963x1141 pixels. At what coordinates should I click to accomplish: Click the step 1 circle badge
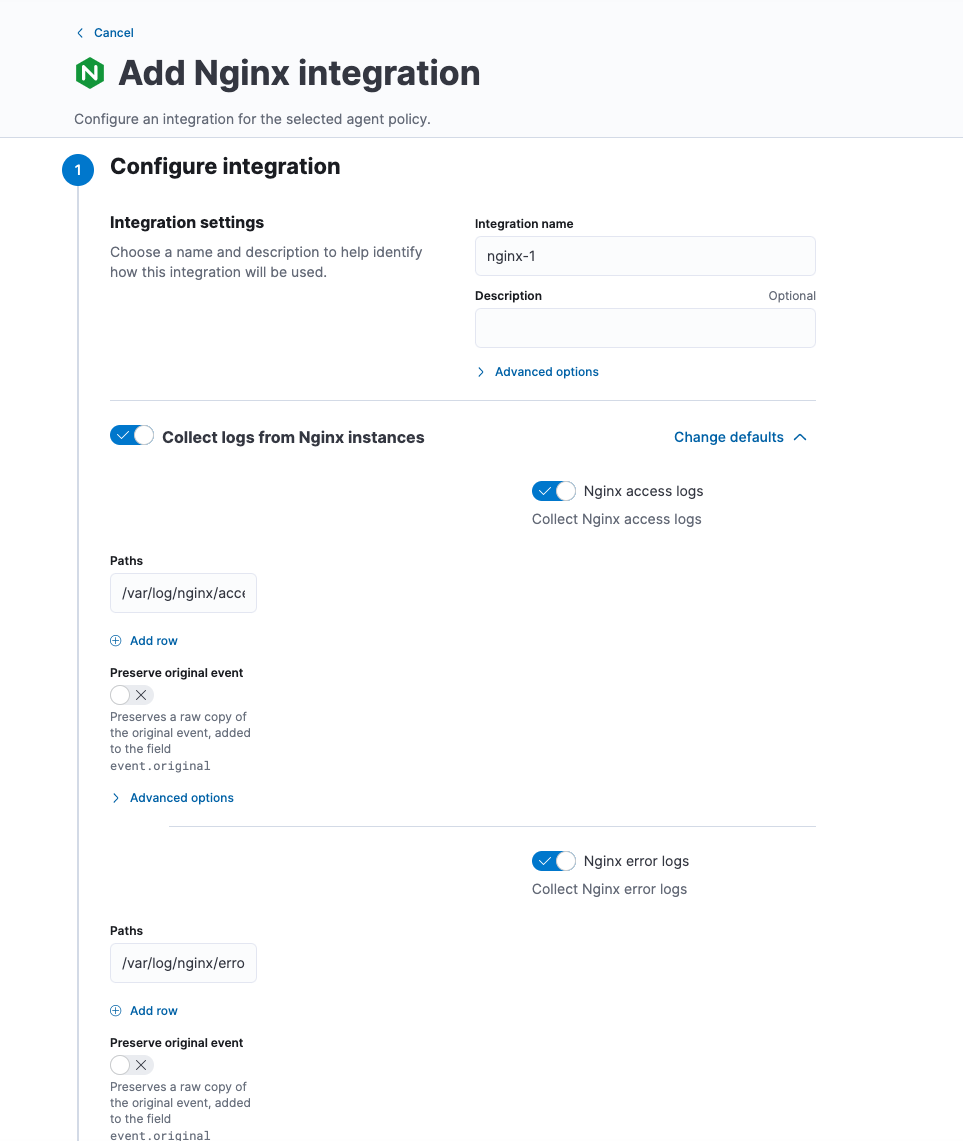[x=77, y=170]
